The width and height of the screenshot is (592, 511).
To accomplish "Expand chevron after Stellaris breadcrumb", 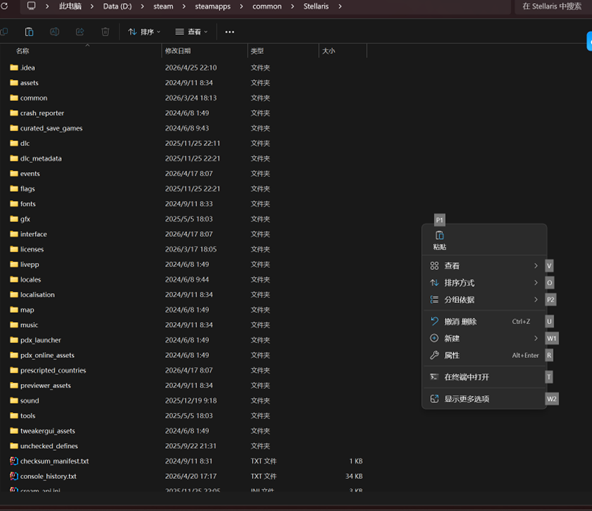I will coord(340,6).
